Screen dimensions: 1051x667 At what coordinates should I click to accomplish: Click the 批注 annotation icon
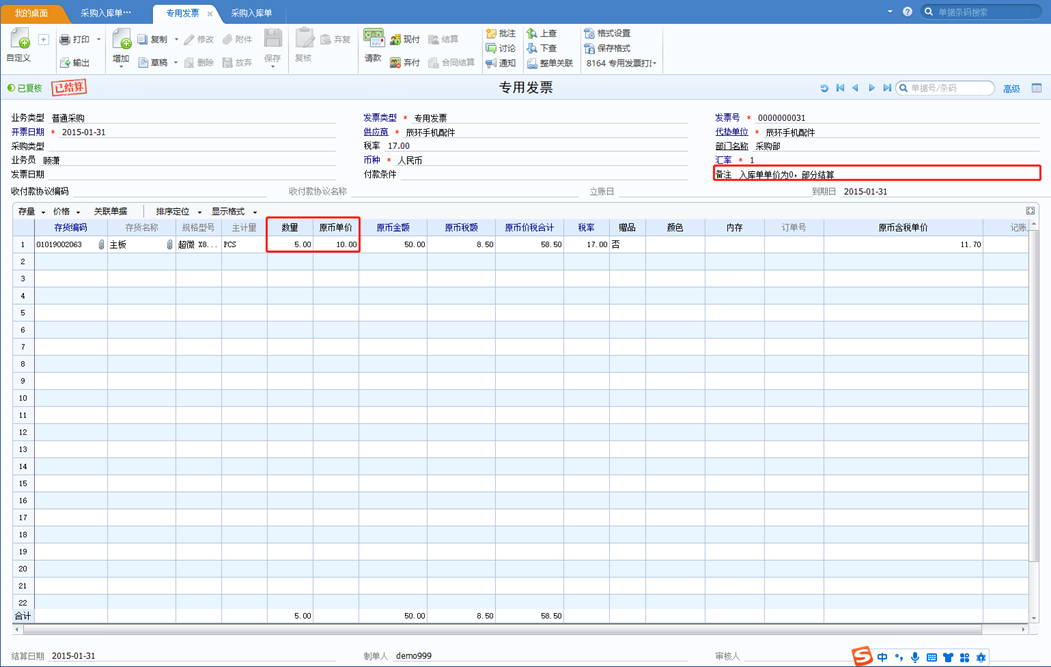tap(491, 33)
